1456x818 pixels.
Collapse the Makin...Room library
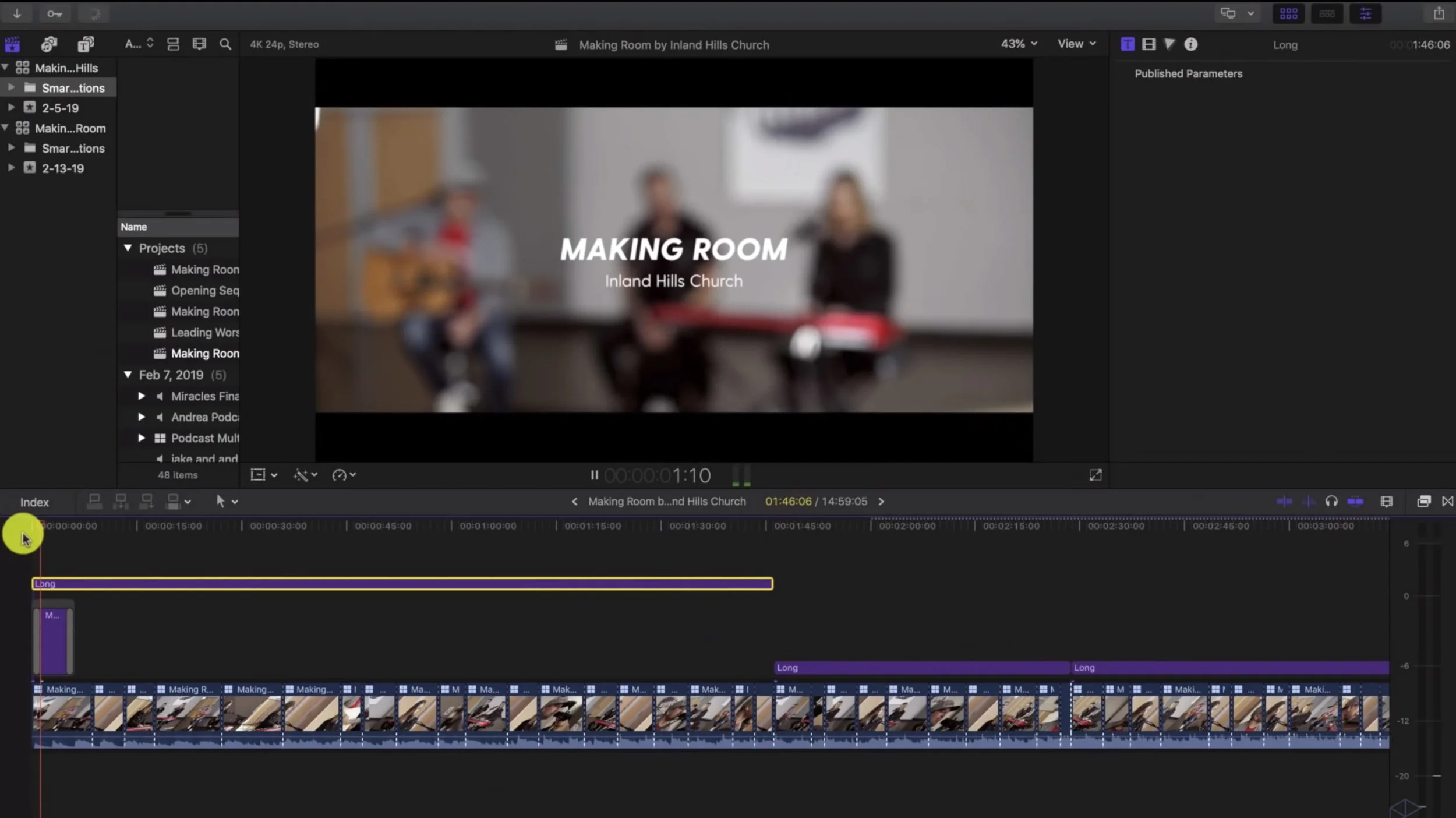click(x=5, y=128)
